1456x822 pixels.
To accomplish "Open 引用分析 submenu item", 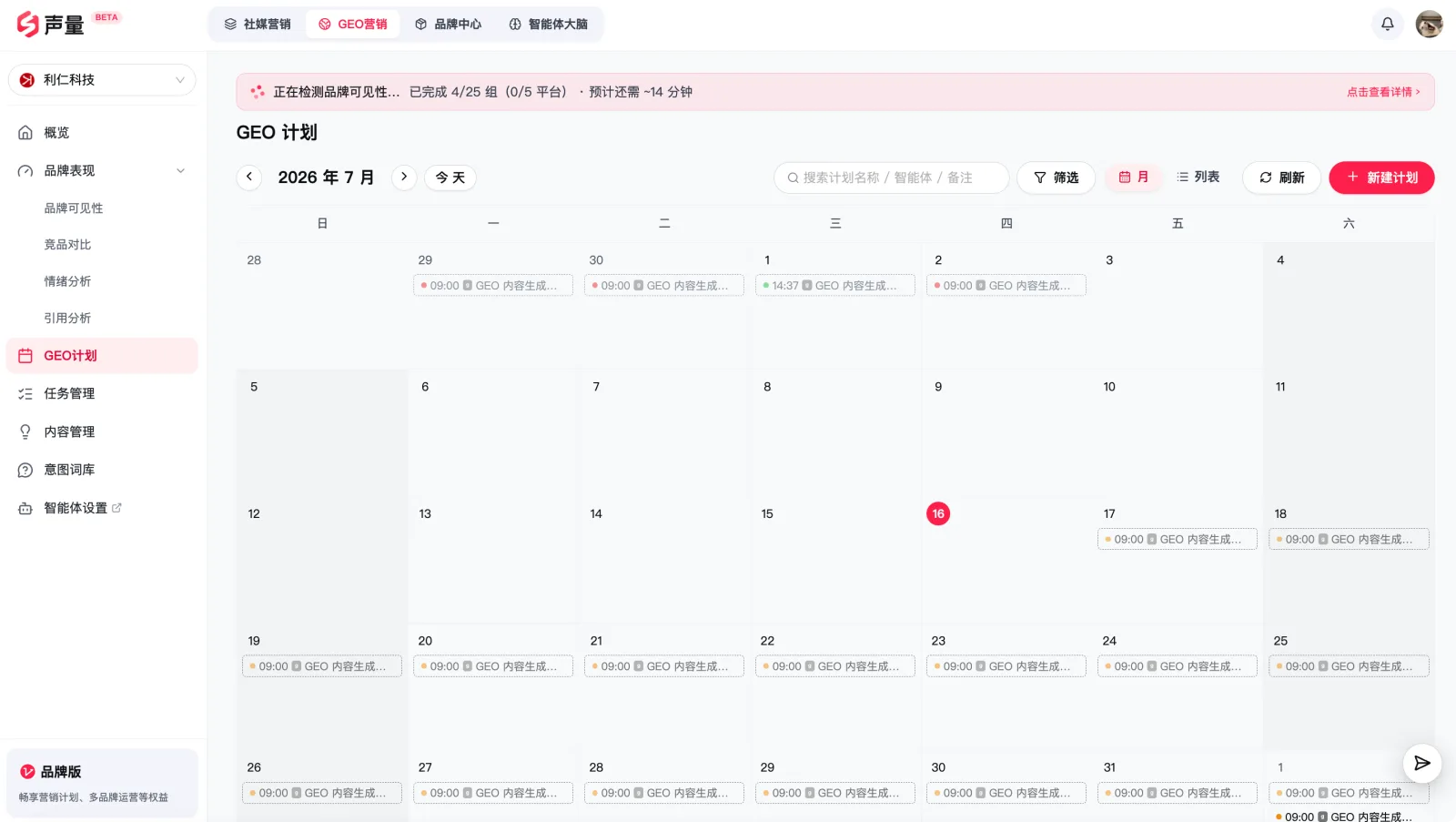I will pos(67,318).
